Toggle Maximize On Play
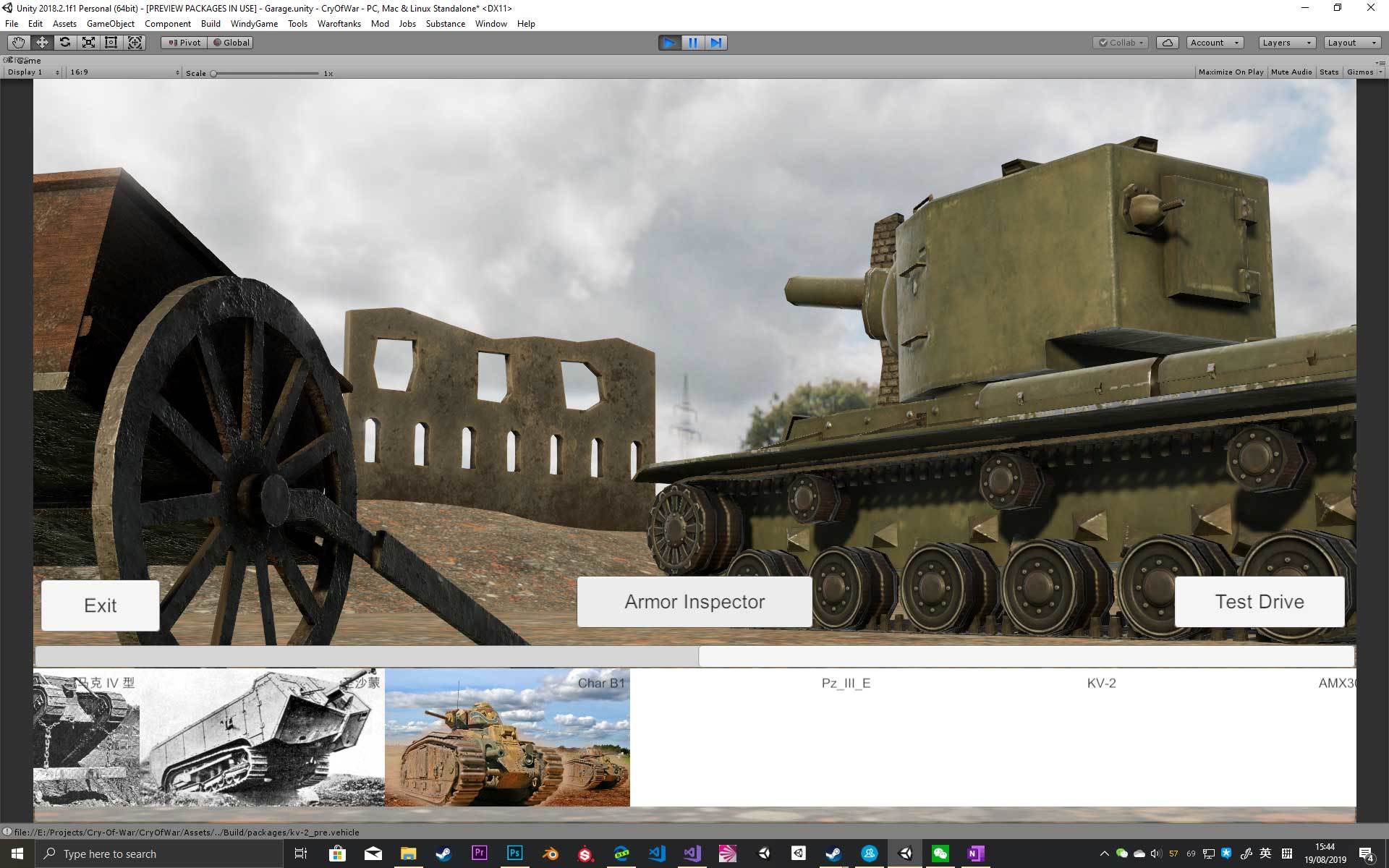The height and width of the screenshot is (868, 1389). pos(1231,72)
